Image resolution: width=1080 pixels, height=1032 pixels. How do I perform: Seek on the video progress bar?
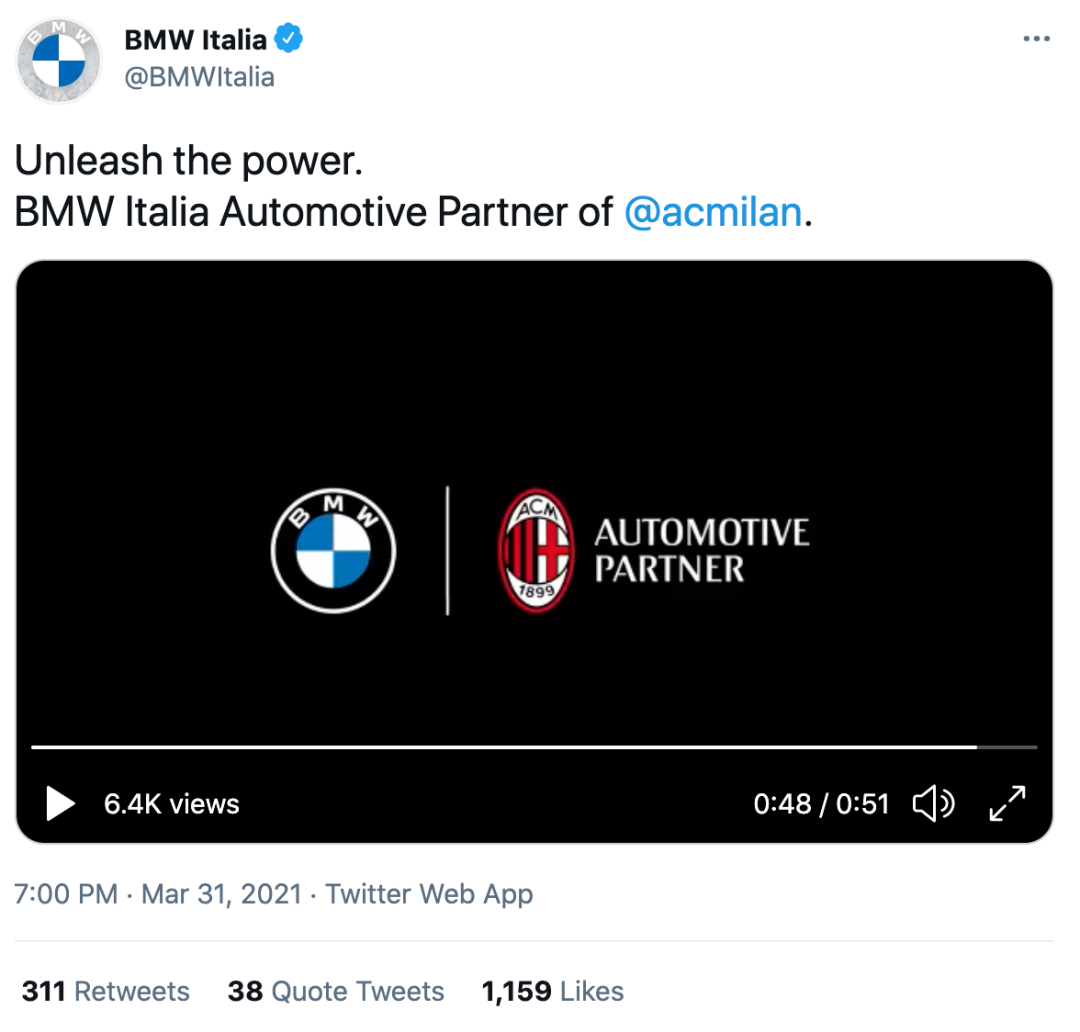[534, 747]
